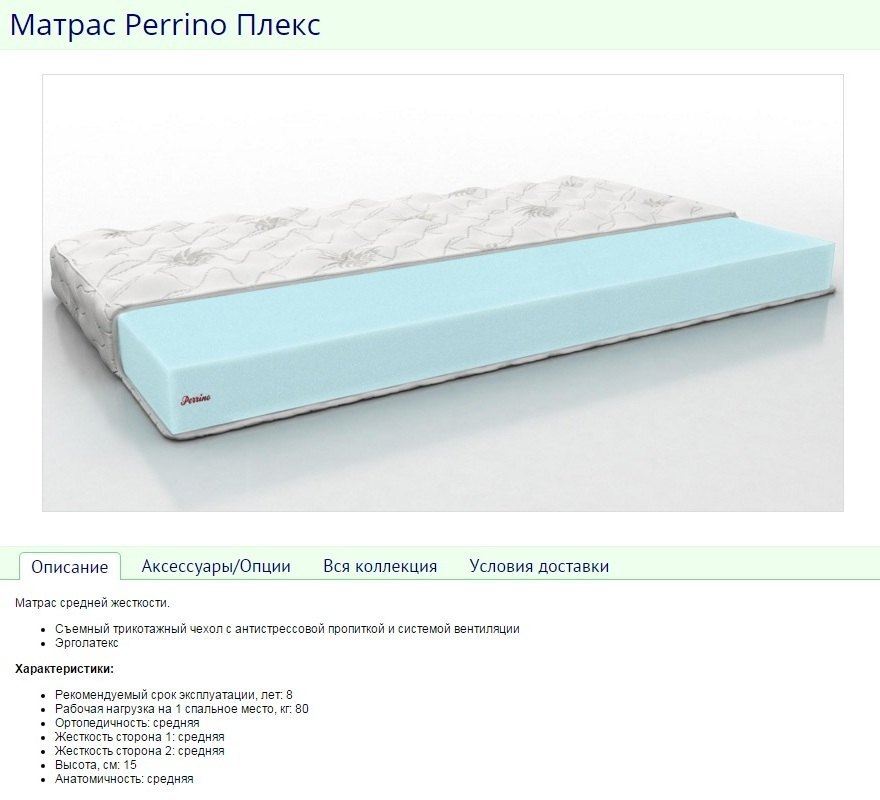The width and height of the screenshot is (880, 800).
Task: Click the Жесткость сторона 2 line
Action: pos(140,751)
